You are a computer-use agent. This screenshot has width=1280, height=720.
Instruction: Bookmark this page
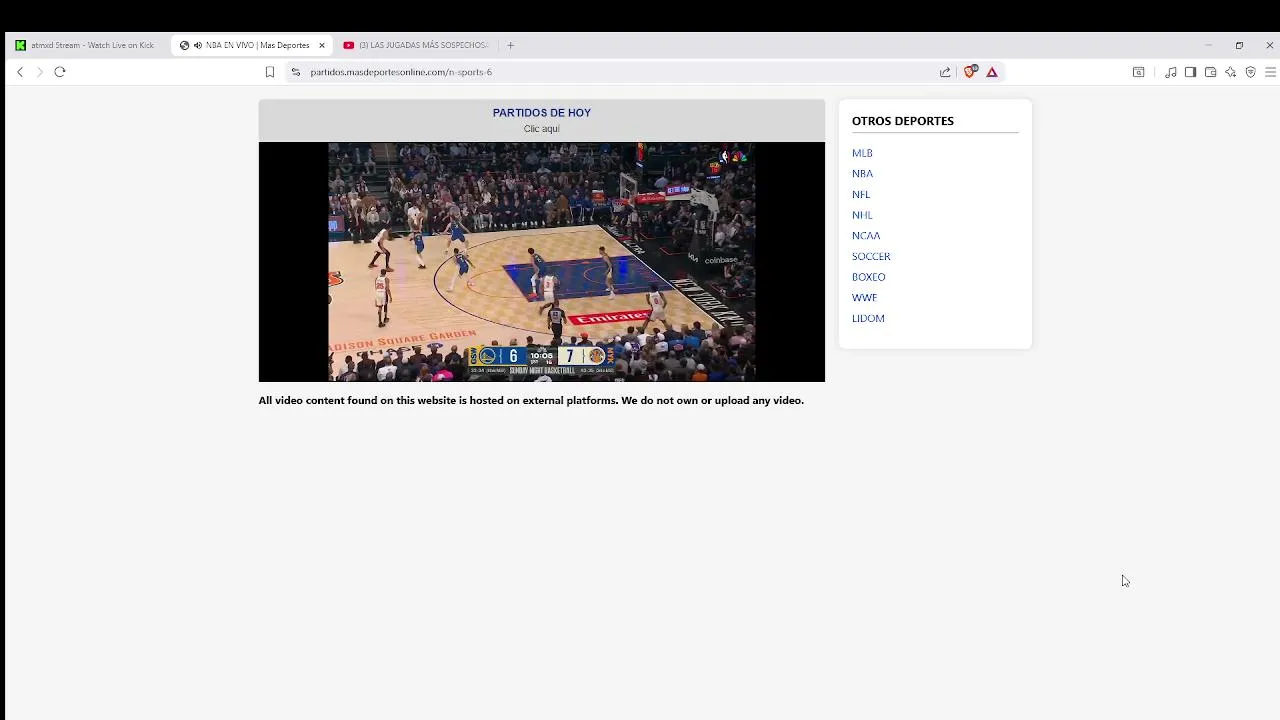click(270, 72)
